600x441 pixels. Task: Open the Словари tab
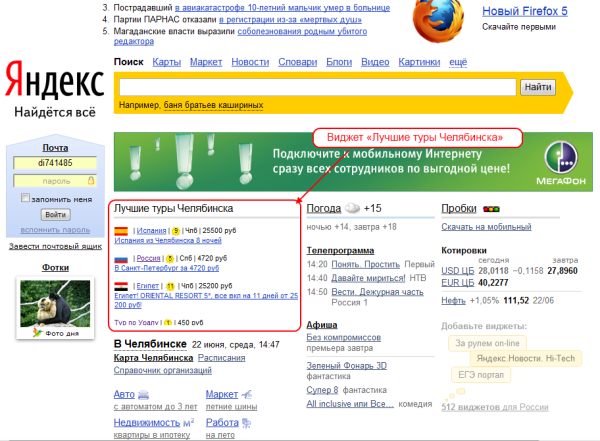tap(298, 62)
